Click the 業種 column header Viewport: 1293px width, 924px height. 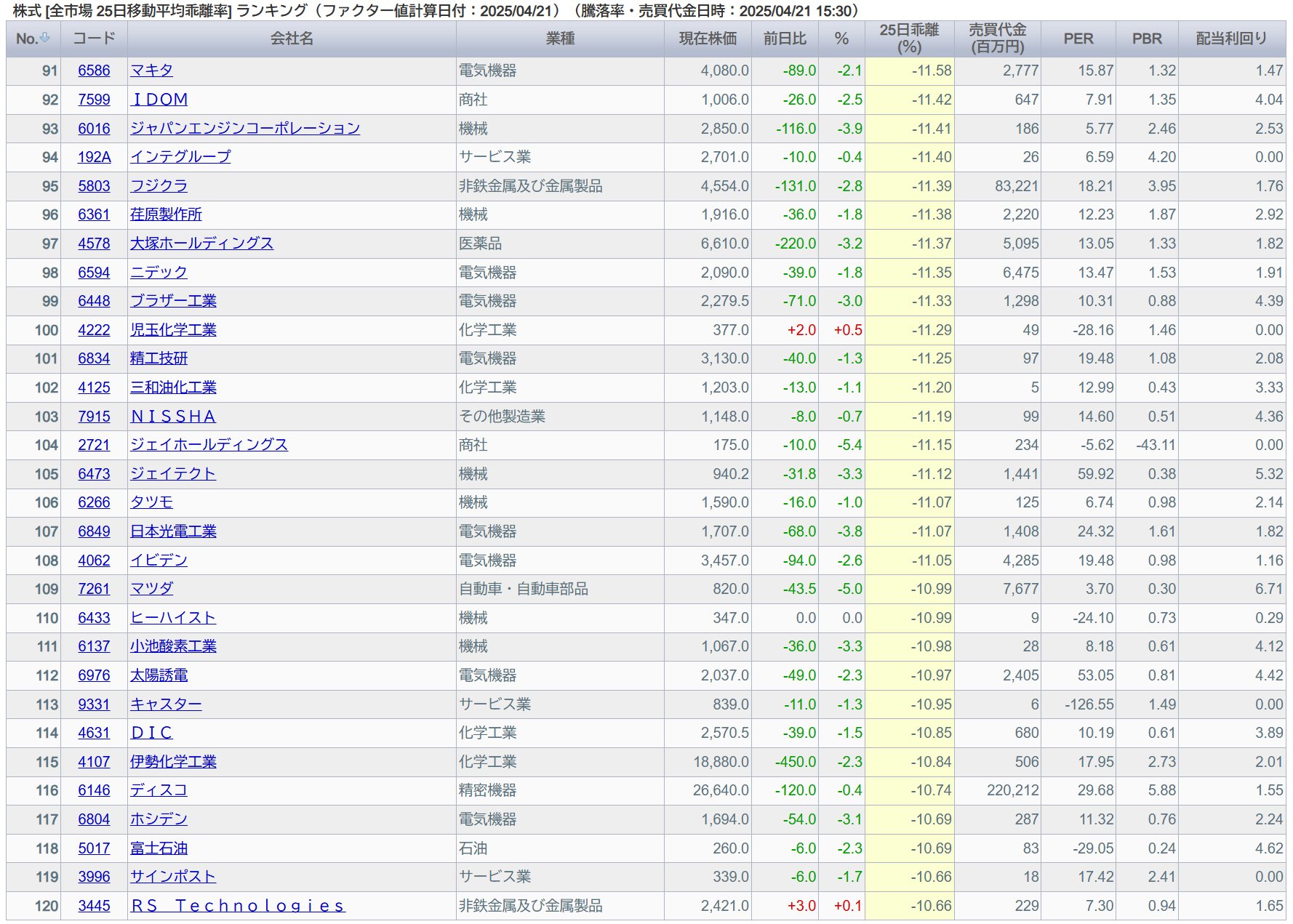tap(560, 39)
